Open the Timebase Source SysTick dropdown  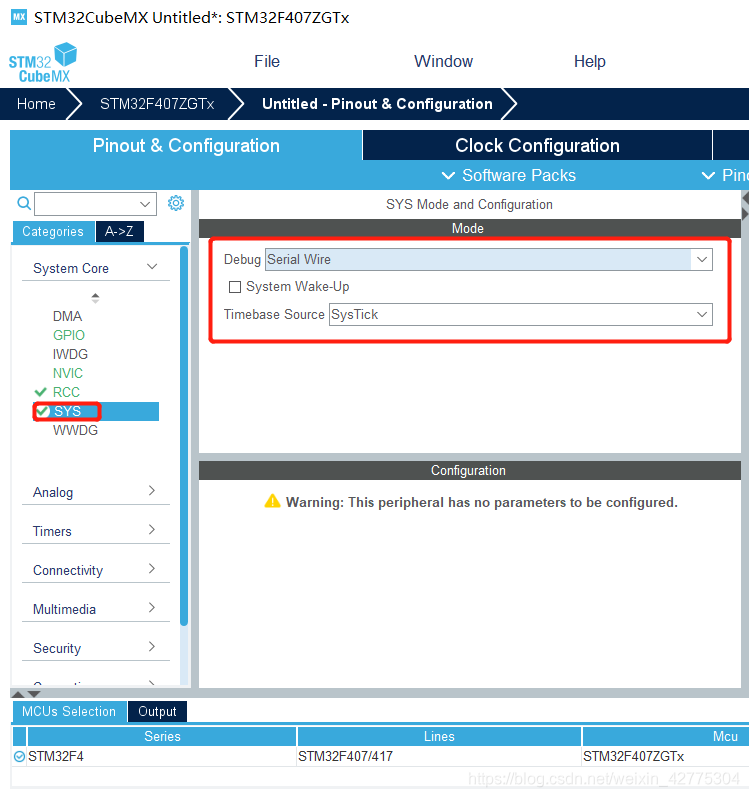702,315
